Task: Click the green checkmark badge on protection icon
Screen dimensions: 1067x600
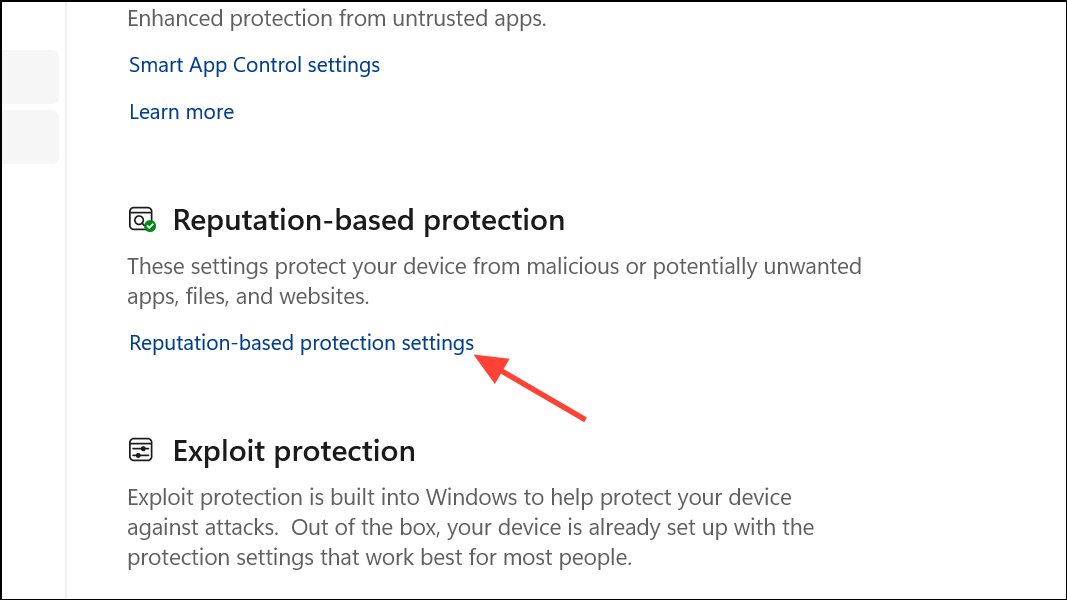Action: (150, 226)
